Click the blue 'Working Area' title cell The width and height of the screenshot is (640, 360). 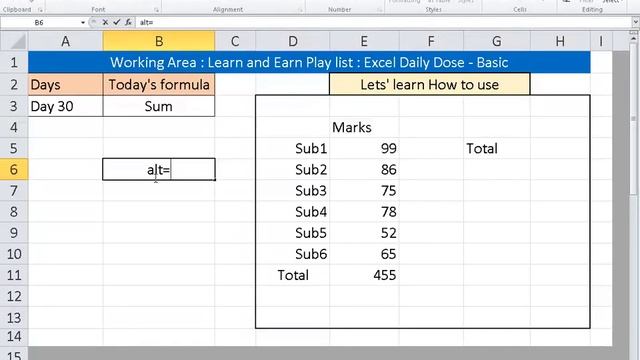(309, 62)
